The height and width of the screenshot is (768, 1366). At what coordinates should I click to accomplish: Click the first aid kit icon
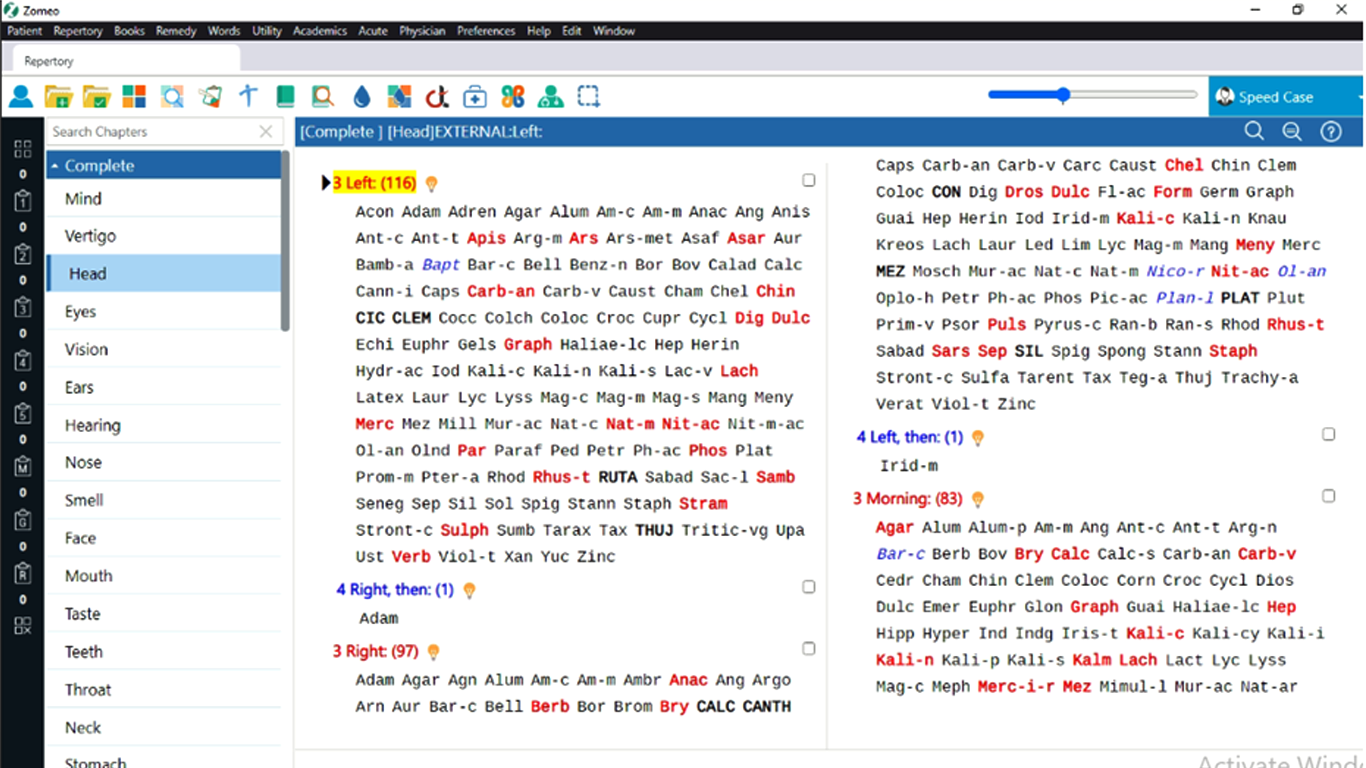(475, 97)
